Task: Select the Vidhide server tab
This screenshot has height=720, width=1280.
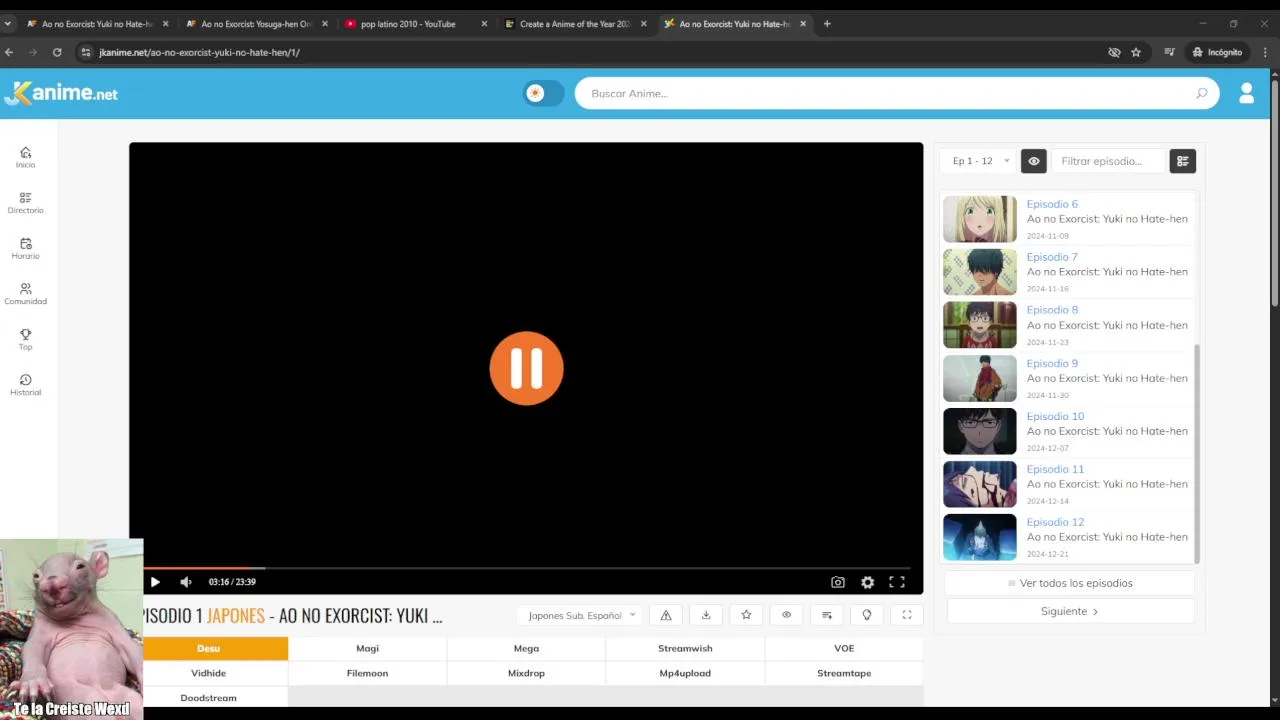Action: click(x=208, y=673)
